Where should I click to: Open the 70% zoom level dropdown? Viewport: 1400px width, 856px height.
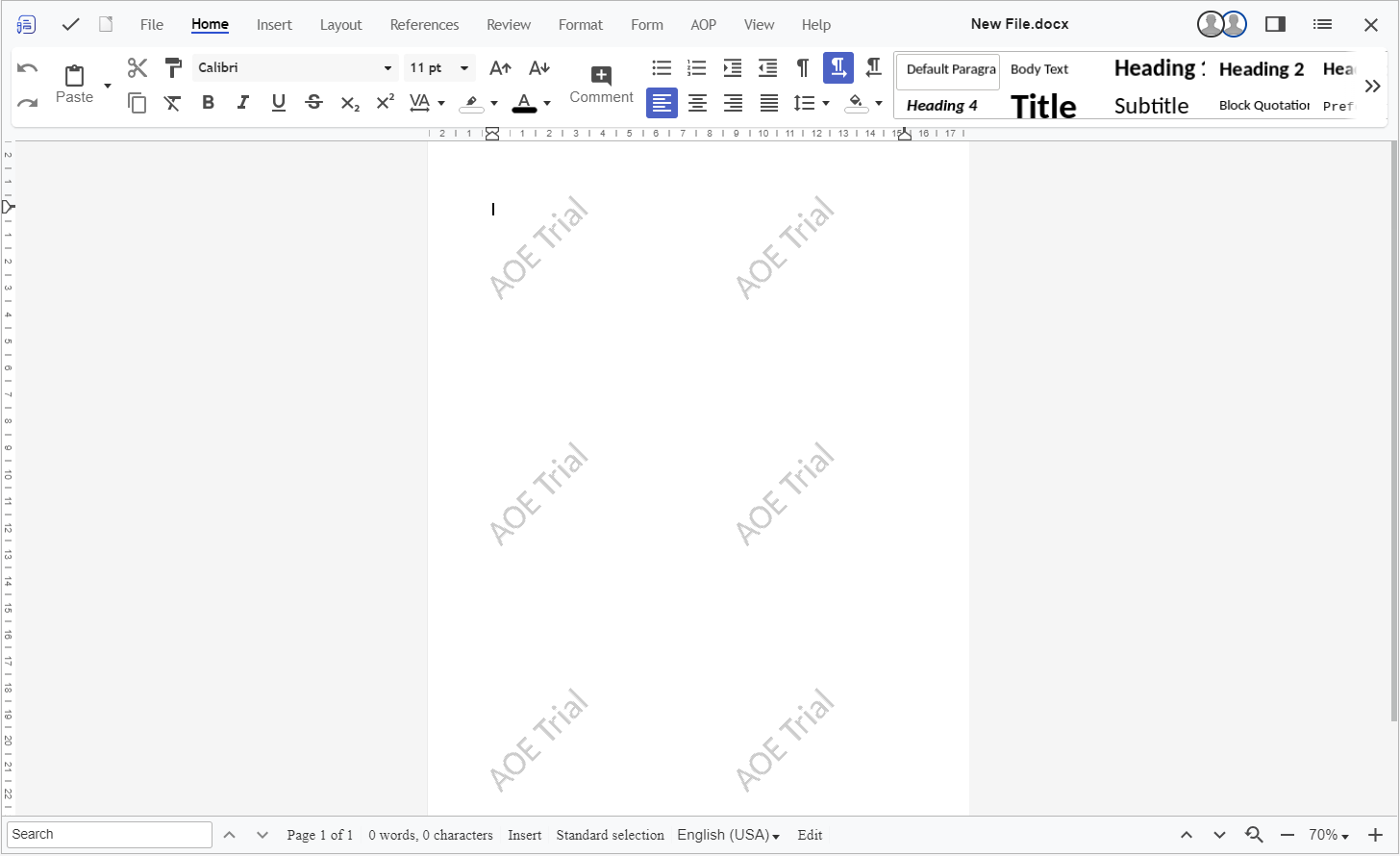click(1329, 835)
